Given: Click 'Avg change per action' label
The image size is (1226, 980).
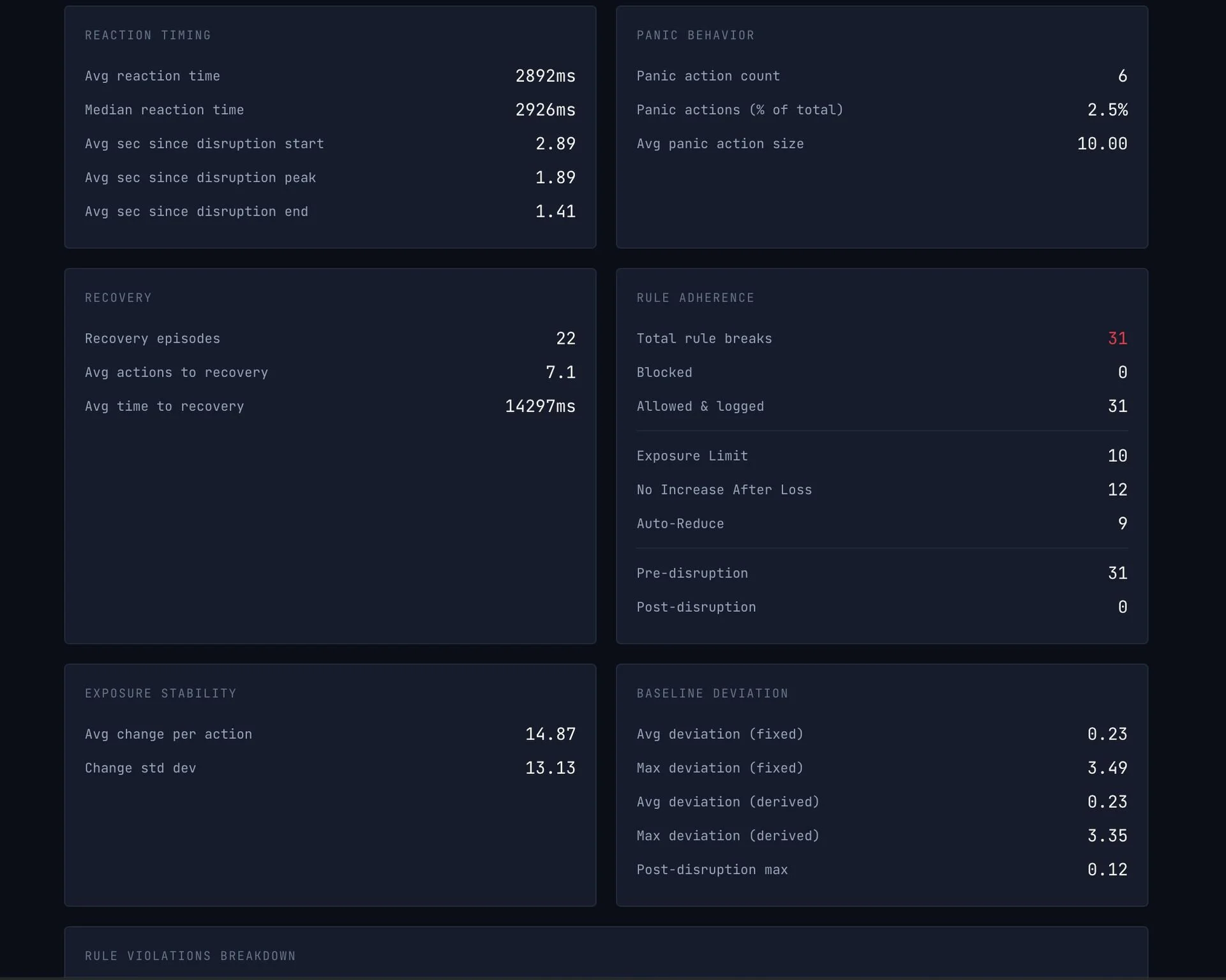Looking at the screenshot, I should click(168, 734).
